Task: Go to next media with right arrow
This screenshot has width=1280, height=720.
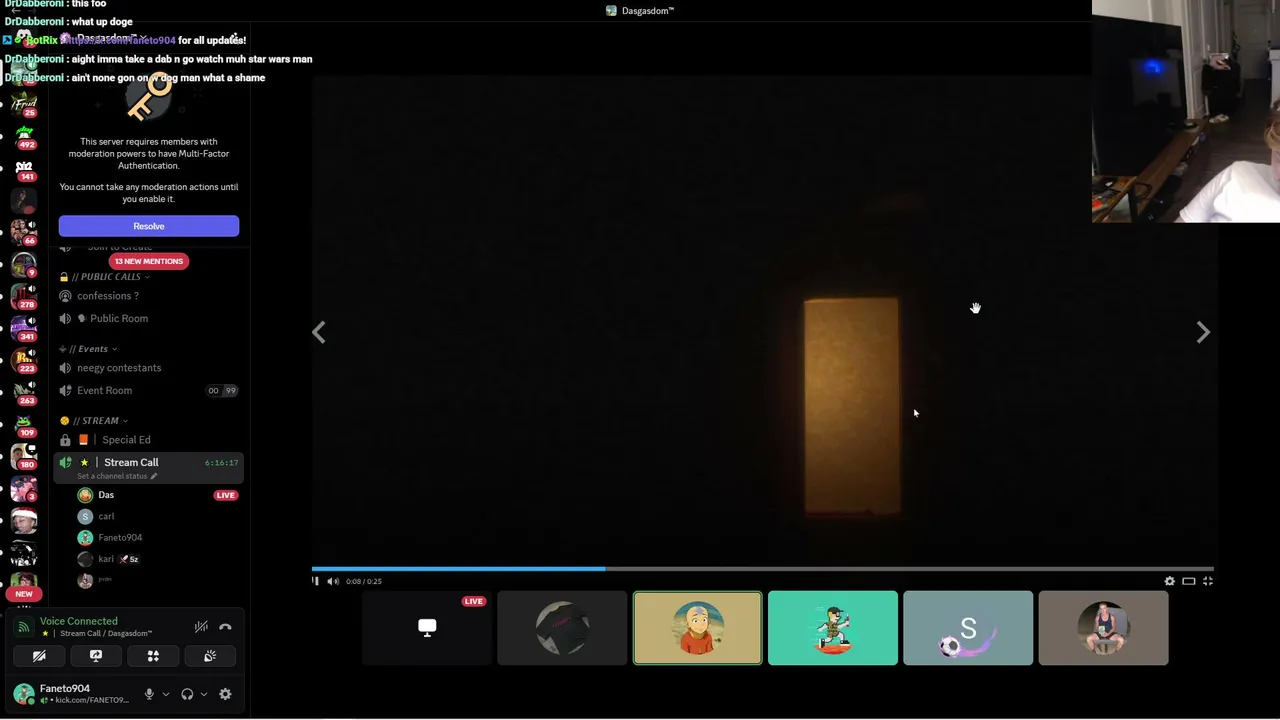Action: (x=1203, y=332)
